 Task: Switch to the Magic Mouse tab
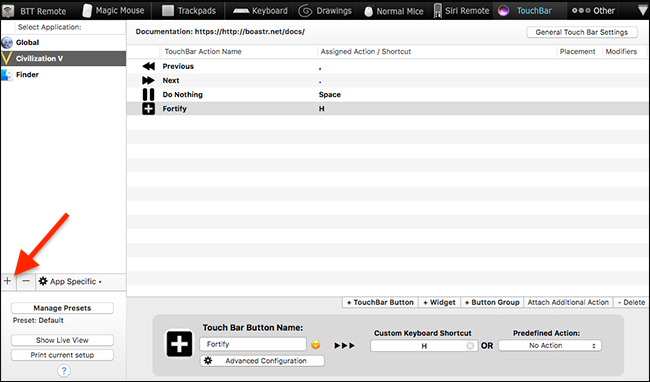tap(113, 11)
